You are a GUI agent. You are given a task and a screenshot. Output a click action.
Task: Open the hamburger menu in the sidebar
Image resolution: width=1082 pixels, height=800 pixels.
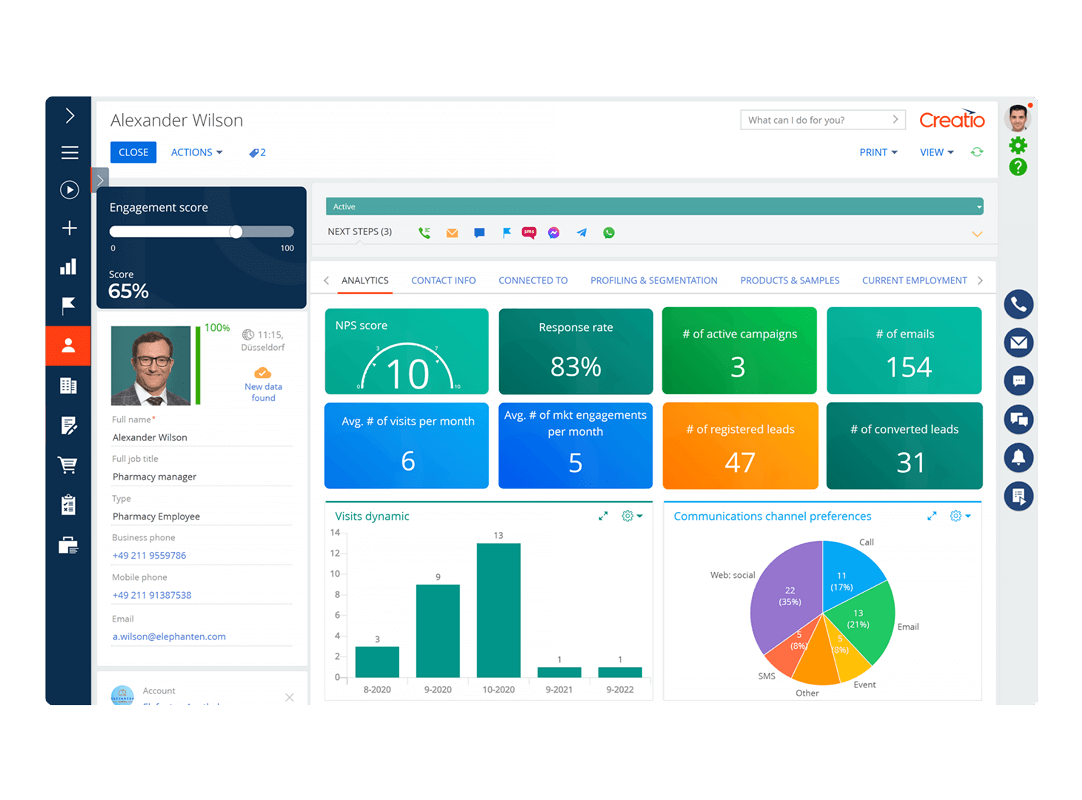pos(69,153)
